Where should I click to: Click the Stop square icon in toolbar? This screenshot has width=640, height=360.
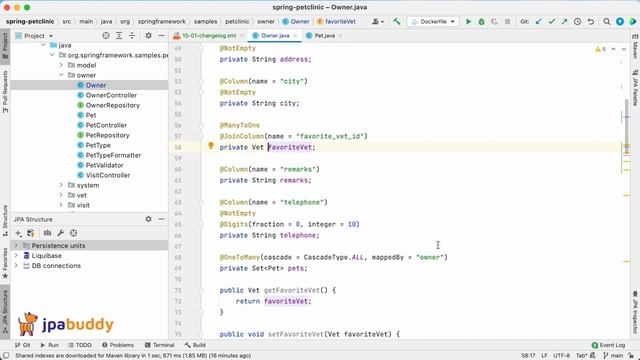[507, 21]
